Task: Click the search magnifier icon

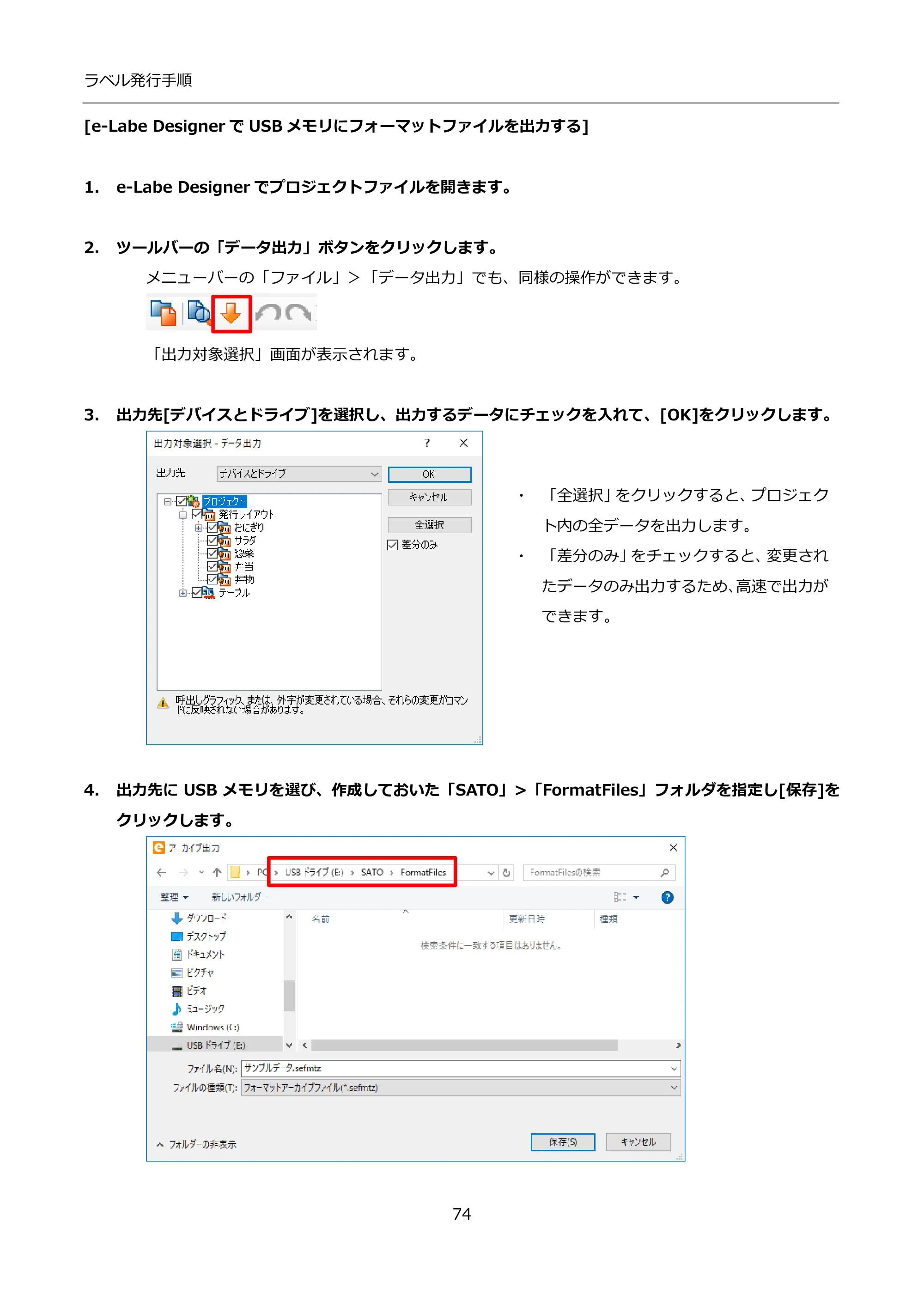Action: 664,872
